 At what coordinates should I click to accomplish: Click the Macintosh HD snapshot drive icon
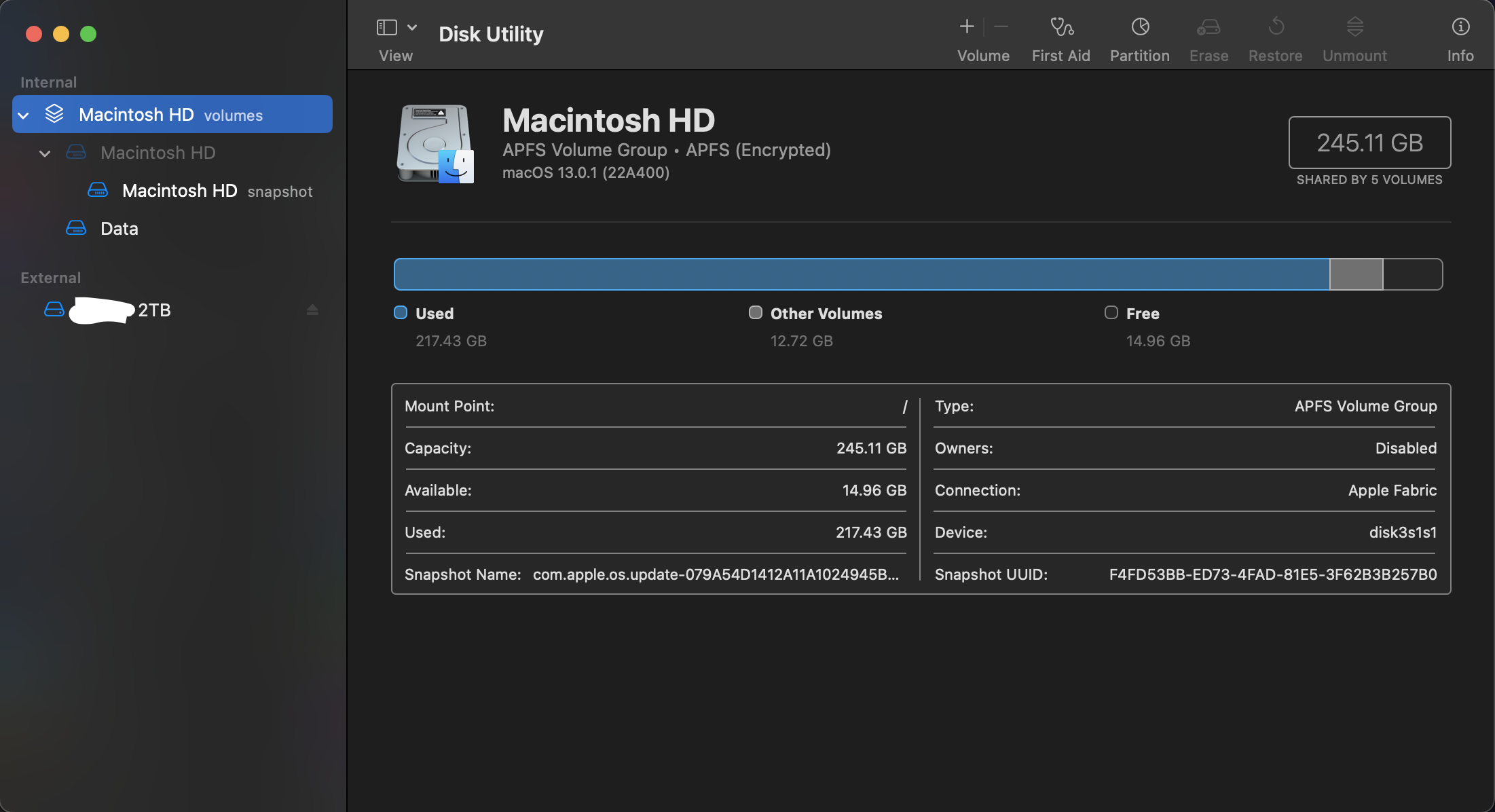[98, 190]
